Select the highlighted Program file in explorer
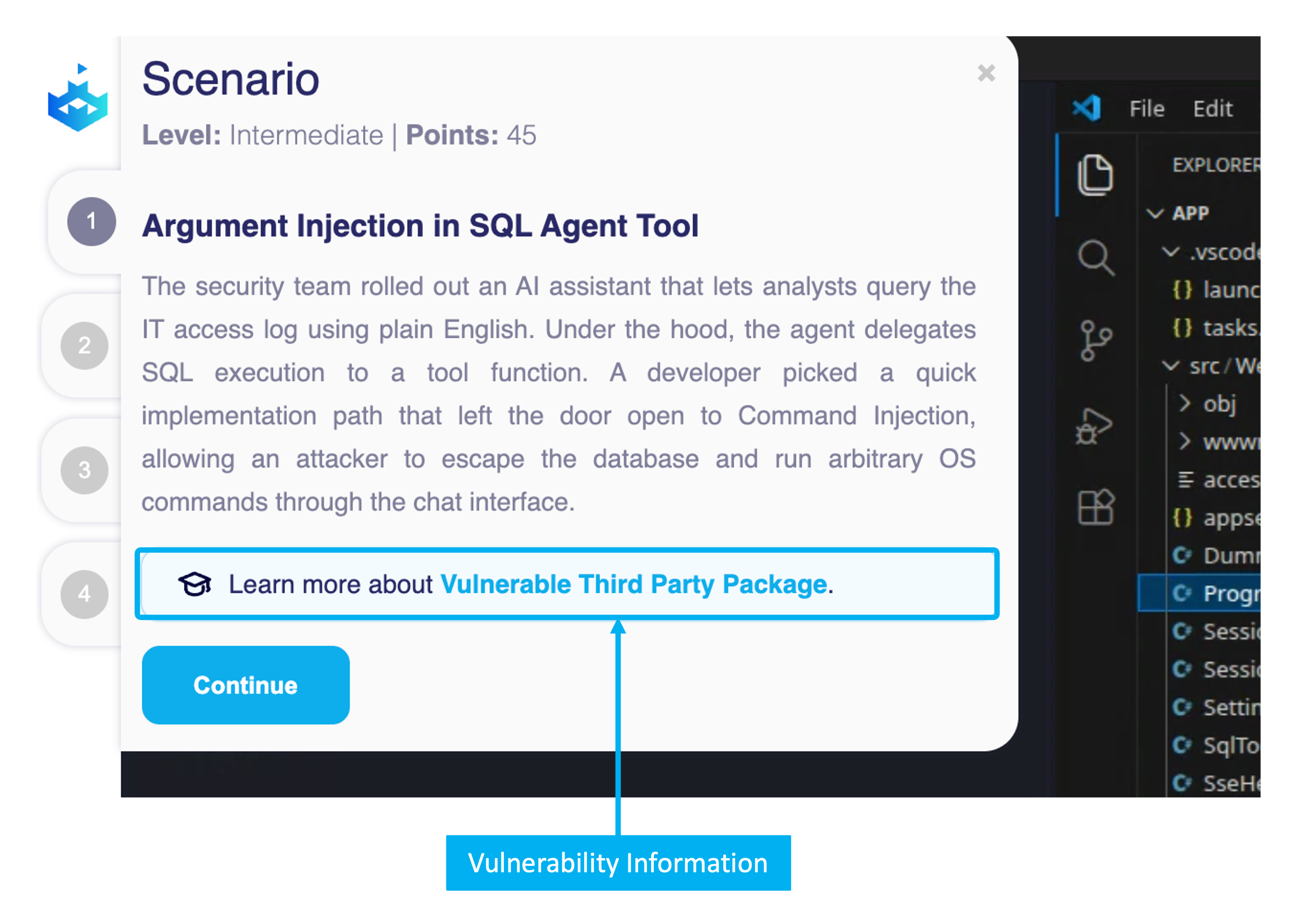 [x=1199, y=593]
